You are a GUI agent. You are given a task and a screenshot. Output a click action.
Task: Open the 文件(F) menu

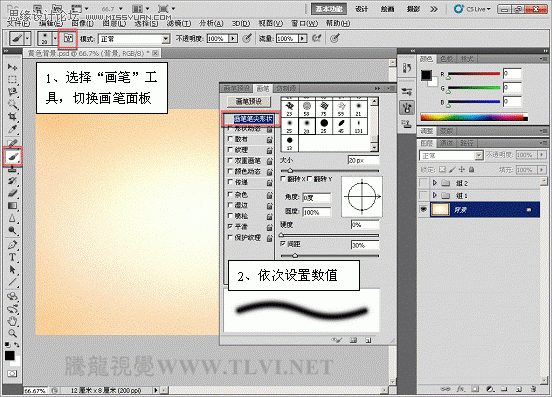(x=19, y=24)
